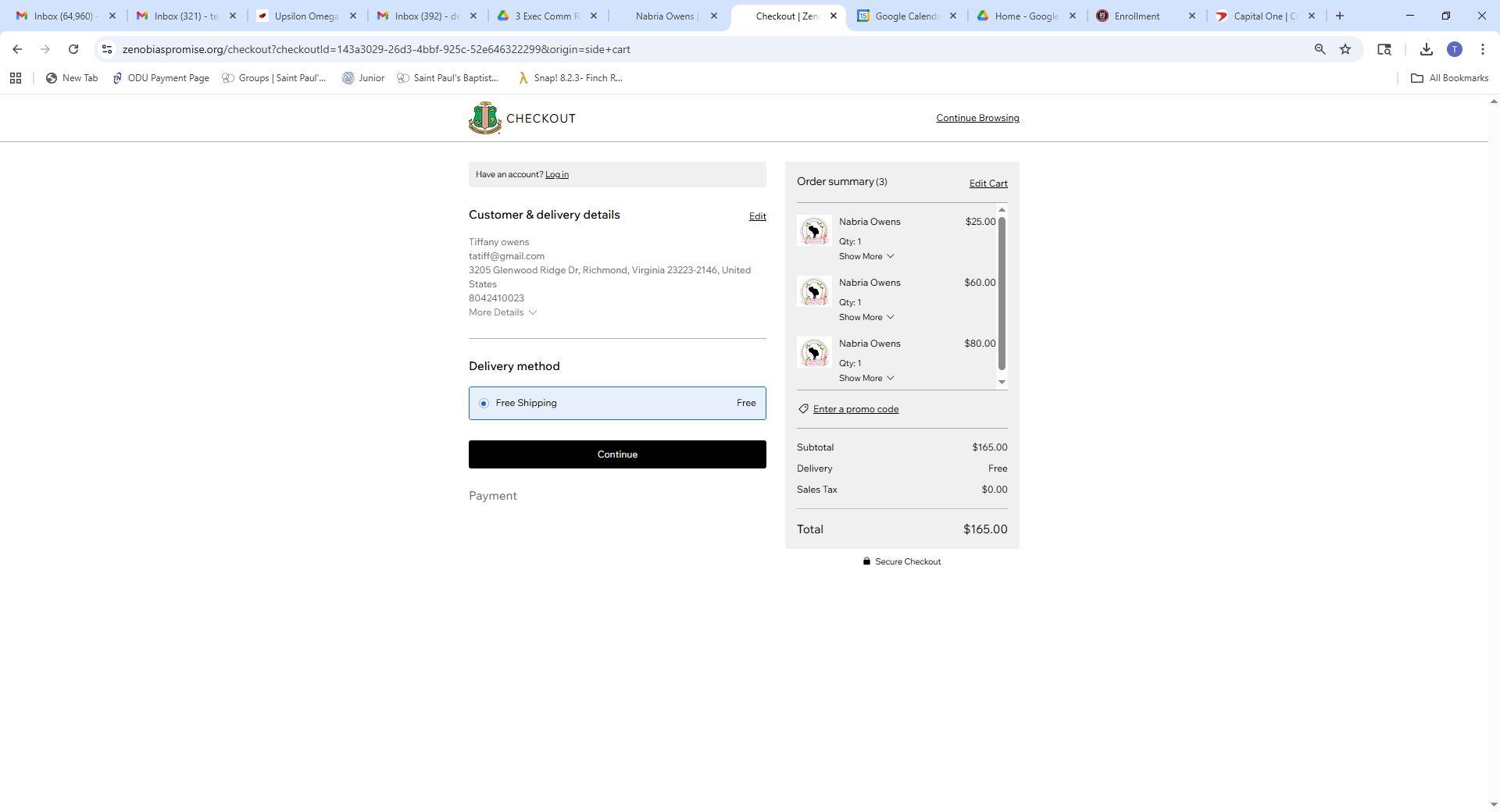The height and width of the screenshot is (812, 1500).
Task: Click the page scrollbar down arrow
Action: (1494, 804)
